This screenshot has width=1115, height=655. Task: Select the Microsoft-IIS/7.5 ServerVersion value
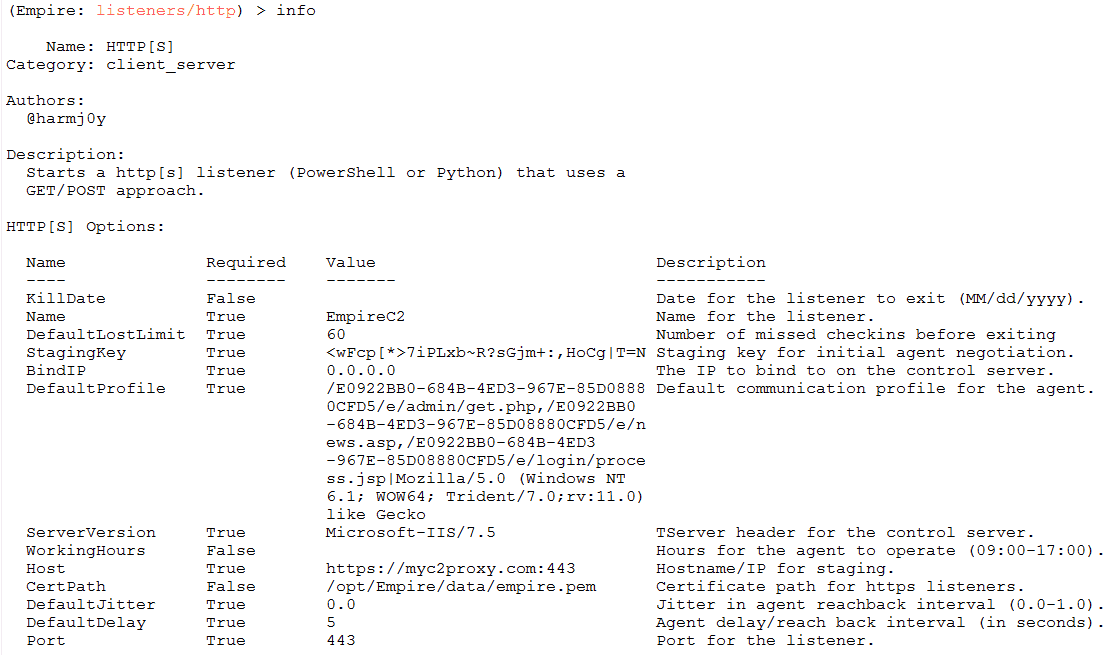click(x=410, y=533)
